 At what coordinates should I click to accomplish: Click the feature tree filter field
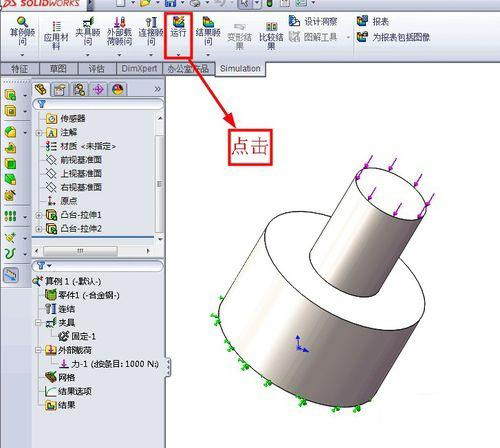(x=98, y=104)
